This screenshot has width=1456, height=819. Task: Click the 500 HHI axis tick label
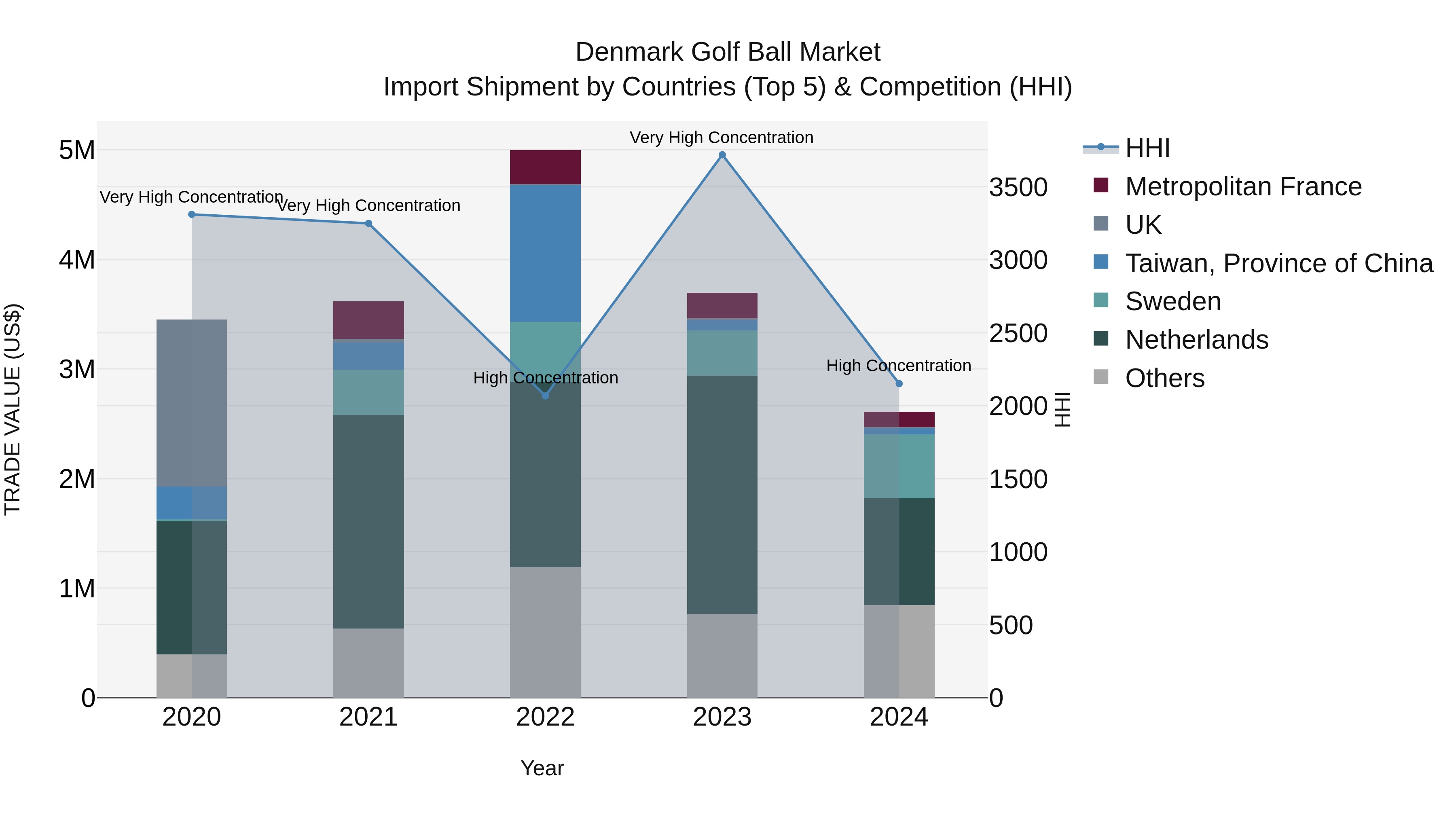(x=1011, y=625)
